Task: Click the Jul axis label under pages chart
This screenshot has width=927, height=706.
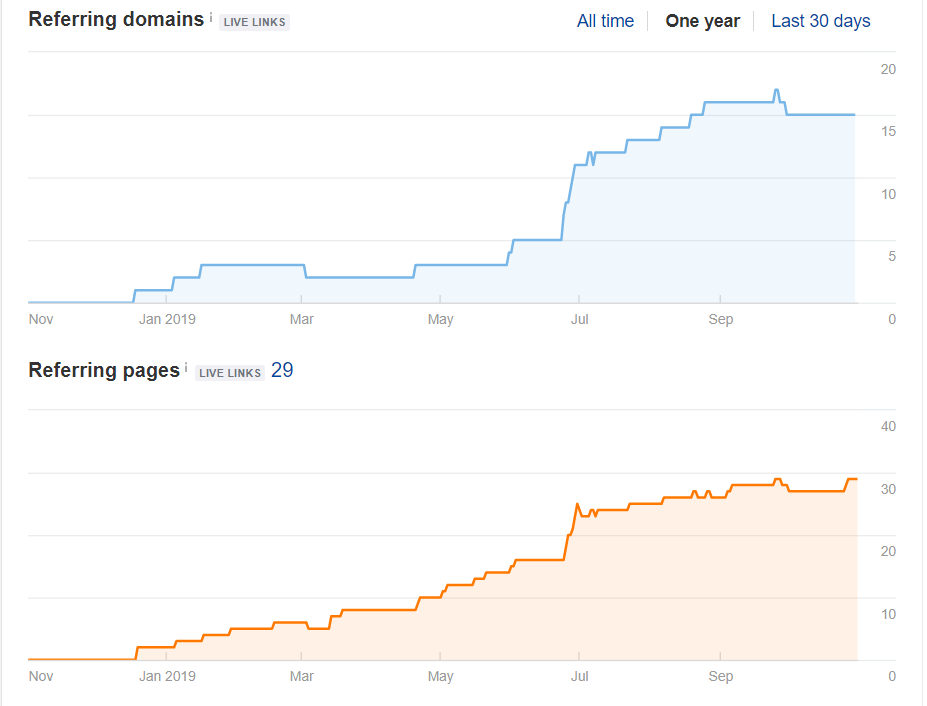Action: click(x=578, y=676)
